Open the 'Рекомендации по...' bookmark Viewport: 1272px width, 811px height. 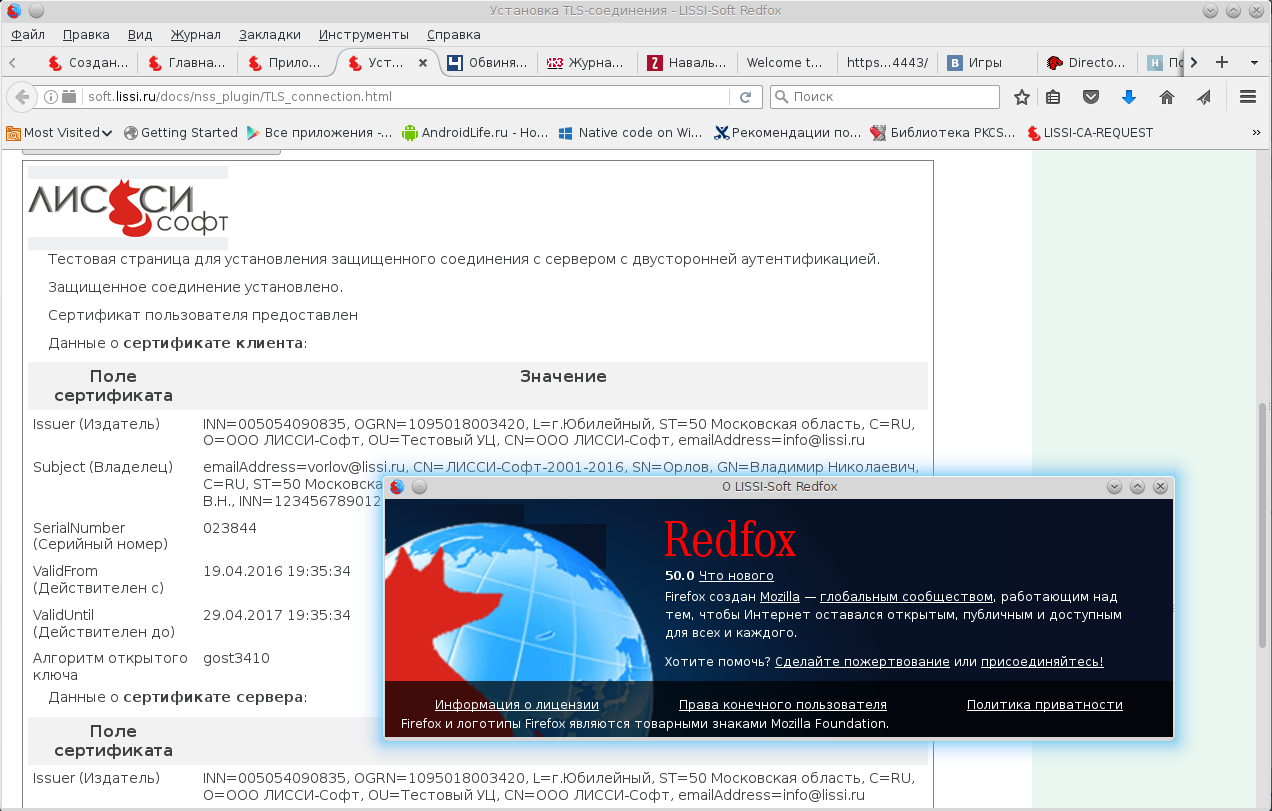(787, 132)
